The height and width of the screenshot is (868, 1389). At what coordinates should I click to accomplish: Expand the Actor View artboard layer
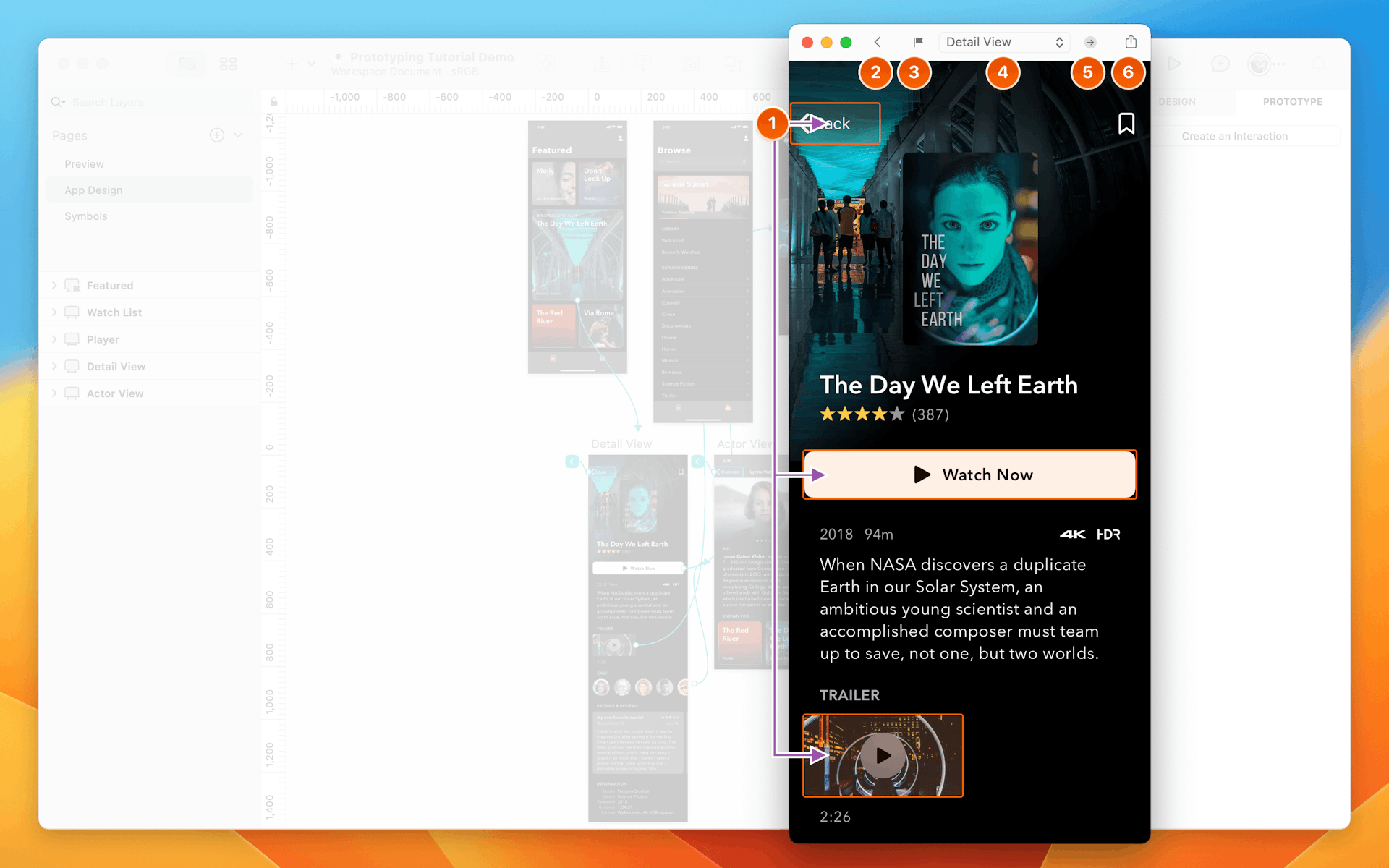point(54,393)
